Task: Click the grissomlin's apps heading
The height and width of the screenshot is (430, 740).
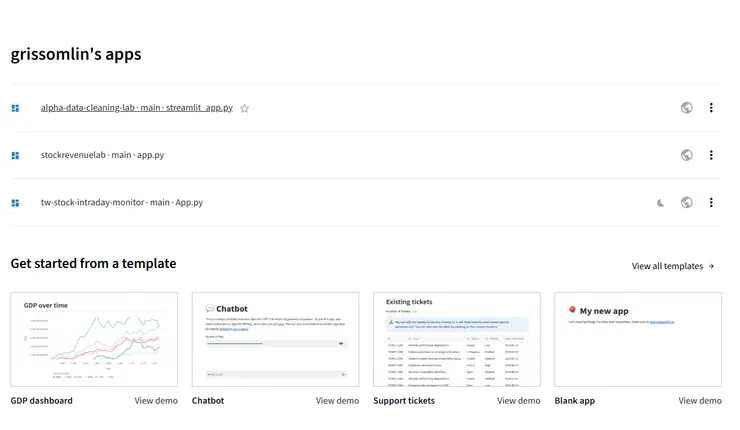Action: (x=76, y=54)
